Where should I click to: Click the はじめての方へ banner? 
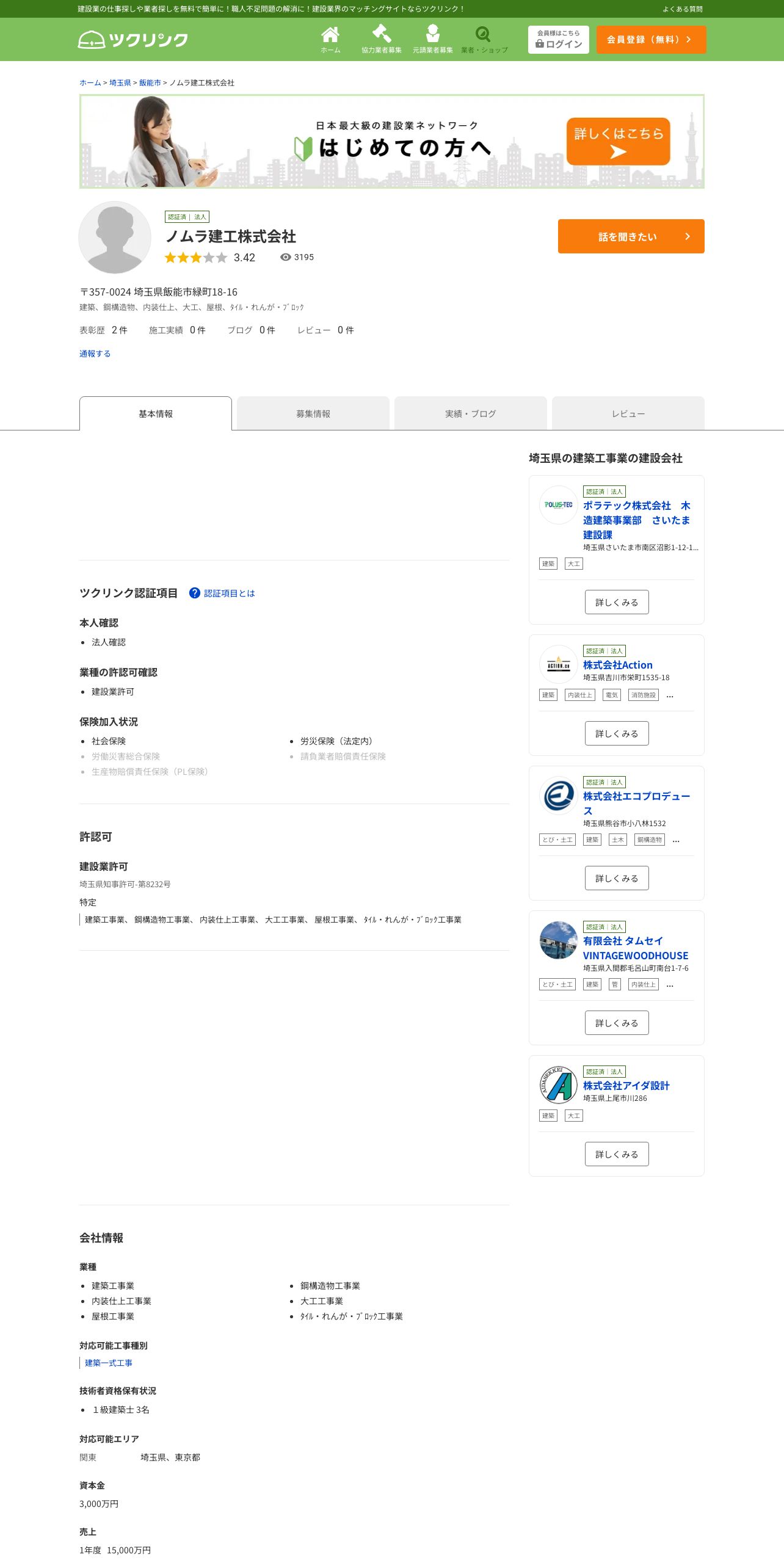coord(392,141)
